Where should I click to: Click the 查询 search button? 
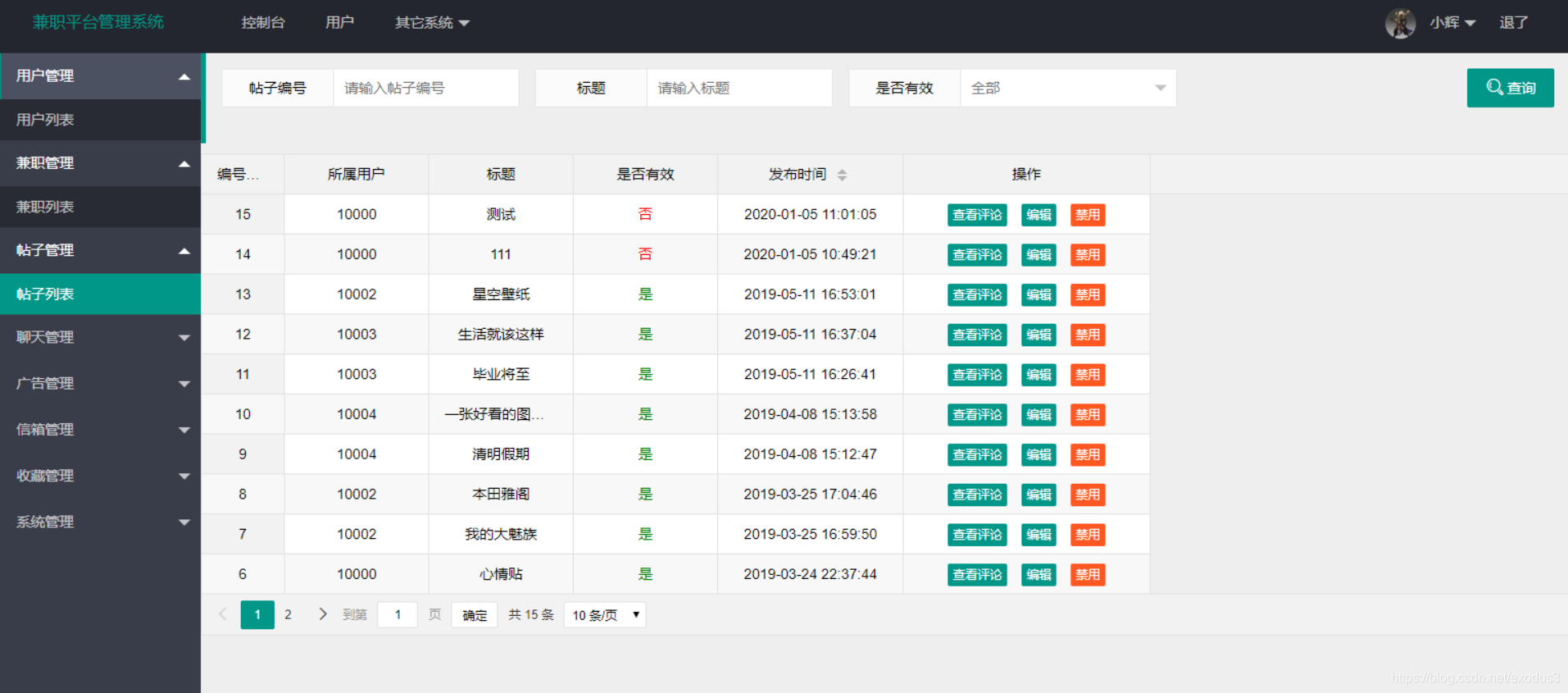[x=1510, y=88]
